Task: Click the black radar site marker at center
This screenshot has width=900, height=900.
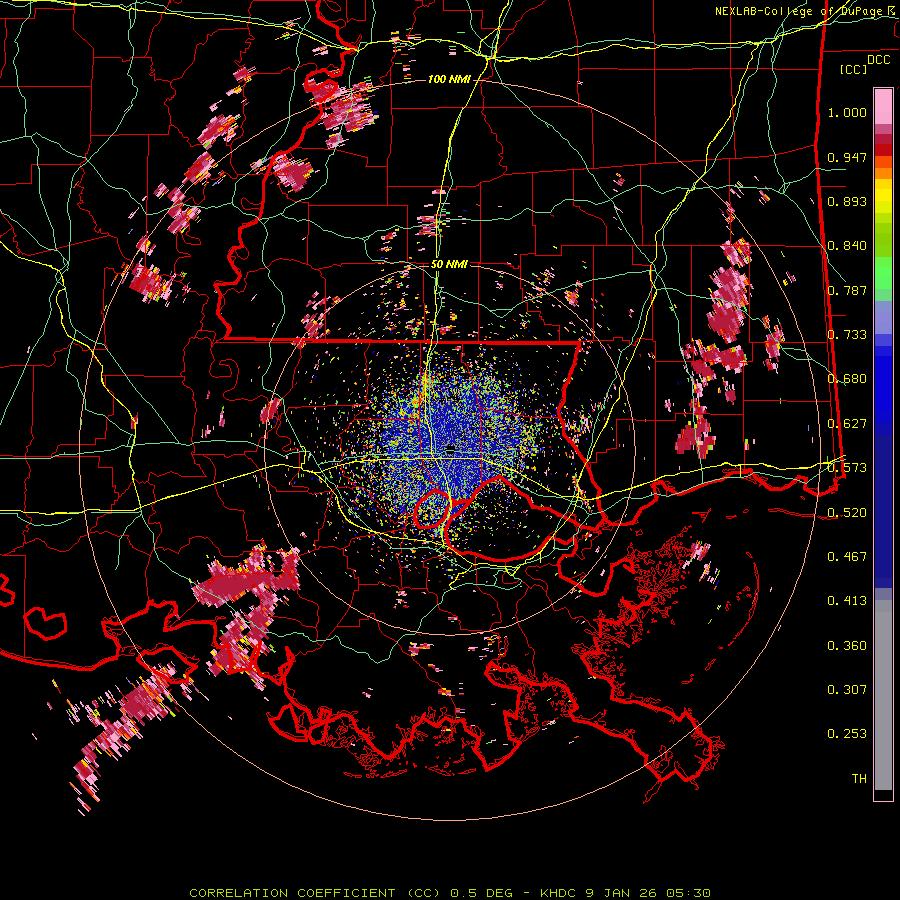Action: pyautogui.click(x=451, y=449)
